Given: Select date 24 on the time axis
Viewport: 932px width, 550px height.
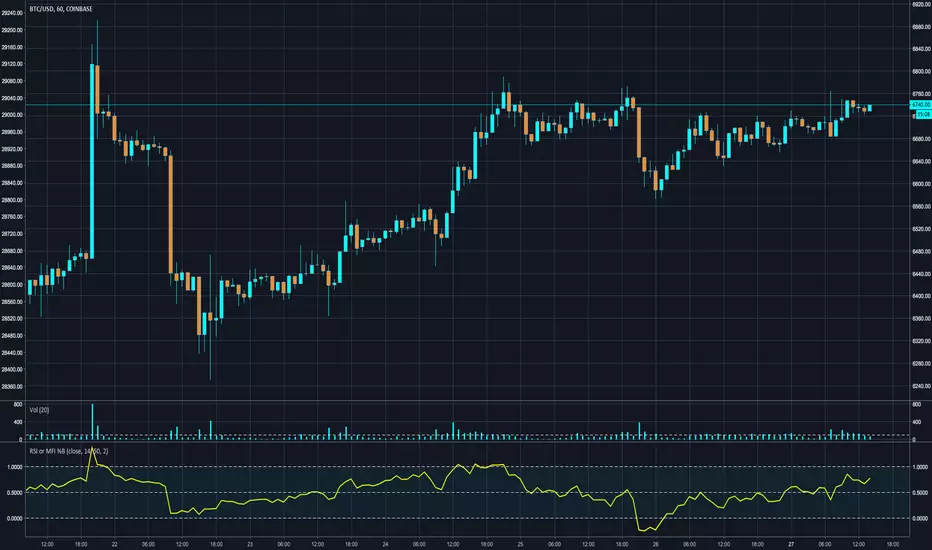Looking at the screenshot, I should [x=385, y=544].
